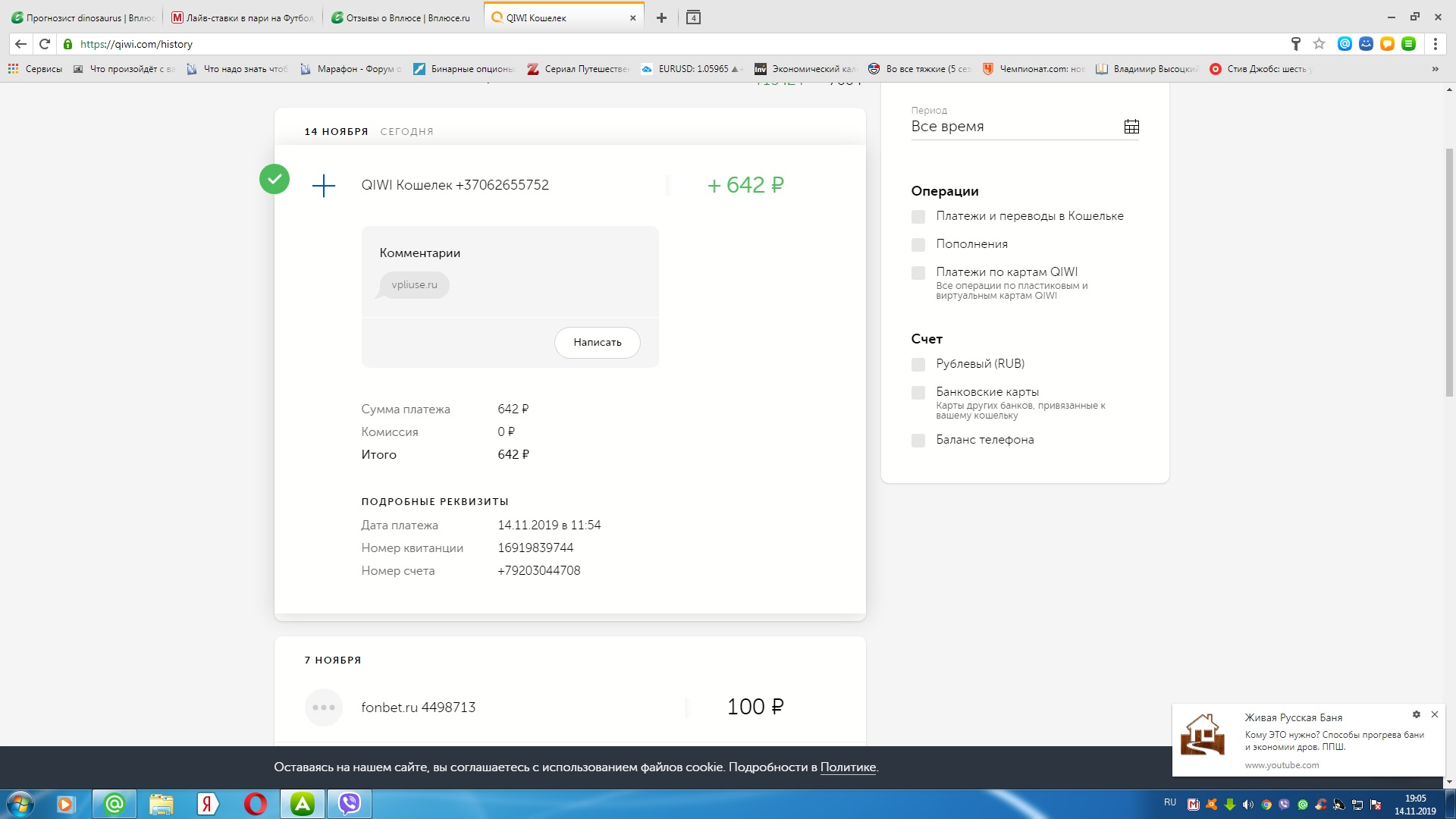Open Opera from the taskbar
1456x819 pixels.
click(x=256, y=804)
